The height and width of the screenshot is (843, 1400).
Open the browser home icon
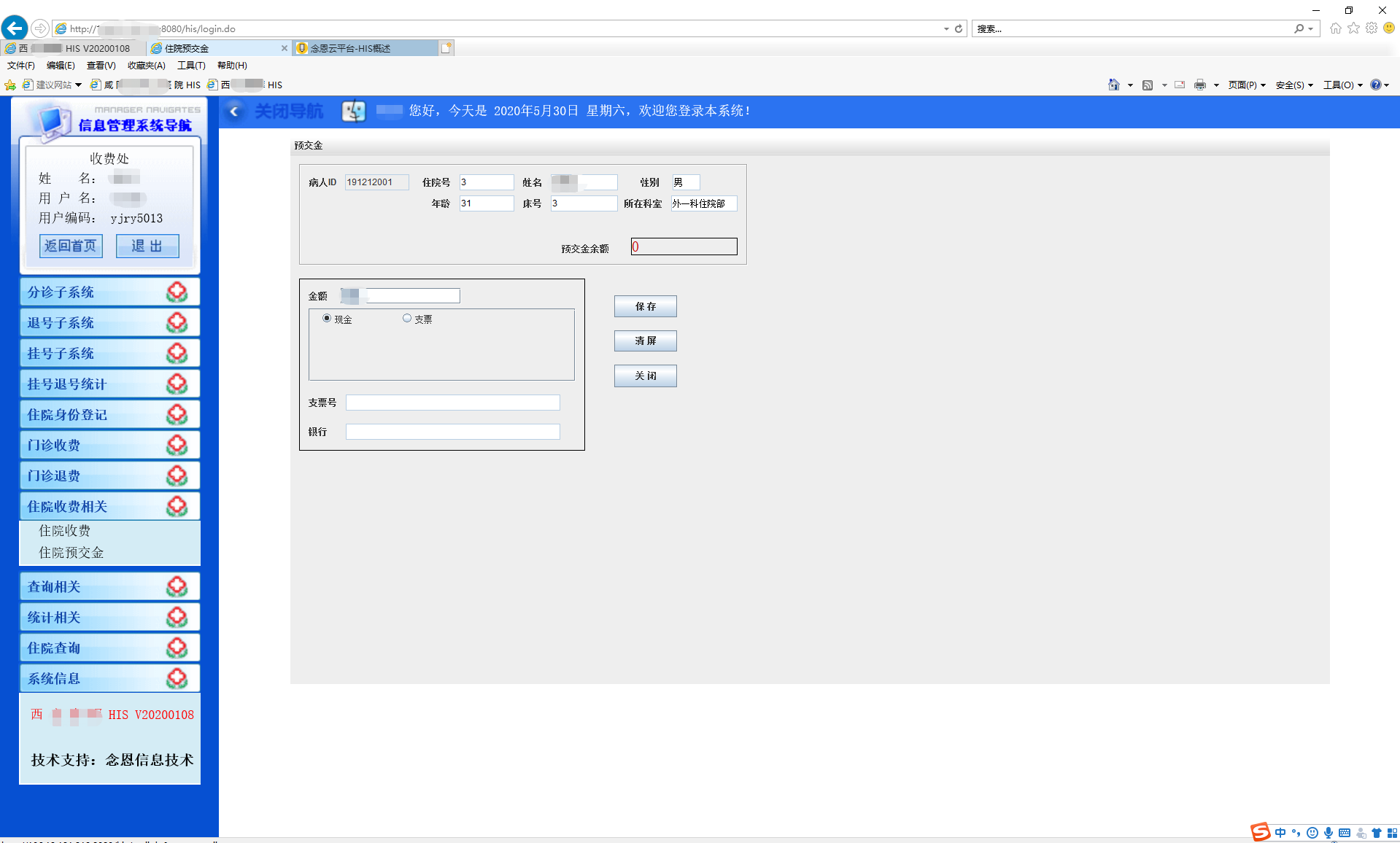point(1335,28)
